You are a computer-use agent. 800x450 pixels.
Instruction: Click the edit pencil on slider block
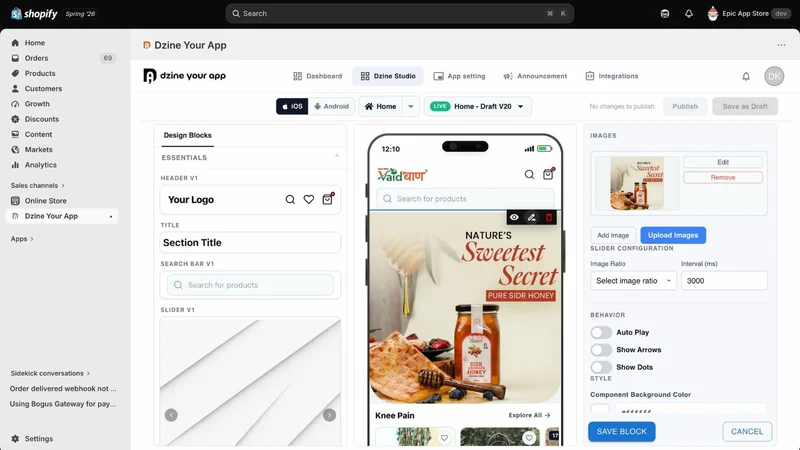tap(532, 218)
